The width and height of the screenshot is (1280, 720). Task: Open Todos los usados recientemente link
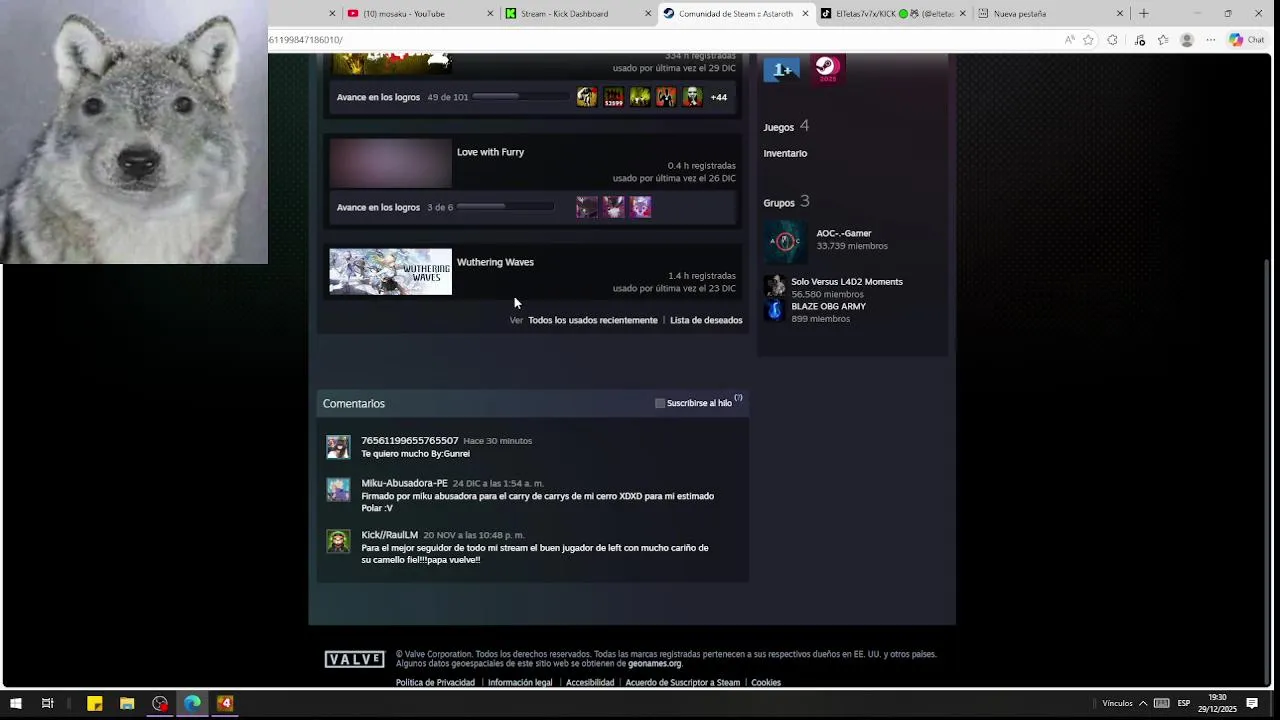(x=593, y=320)
